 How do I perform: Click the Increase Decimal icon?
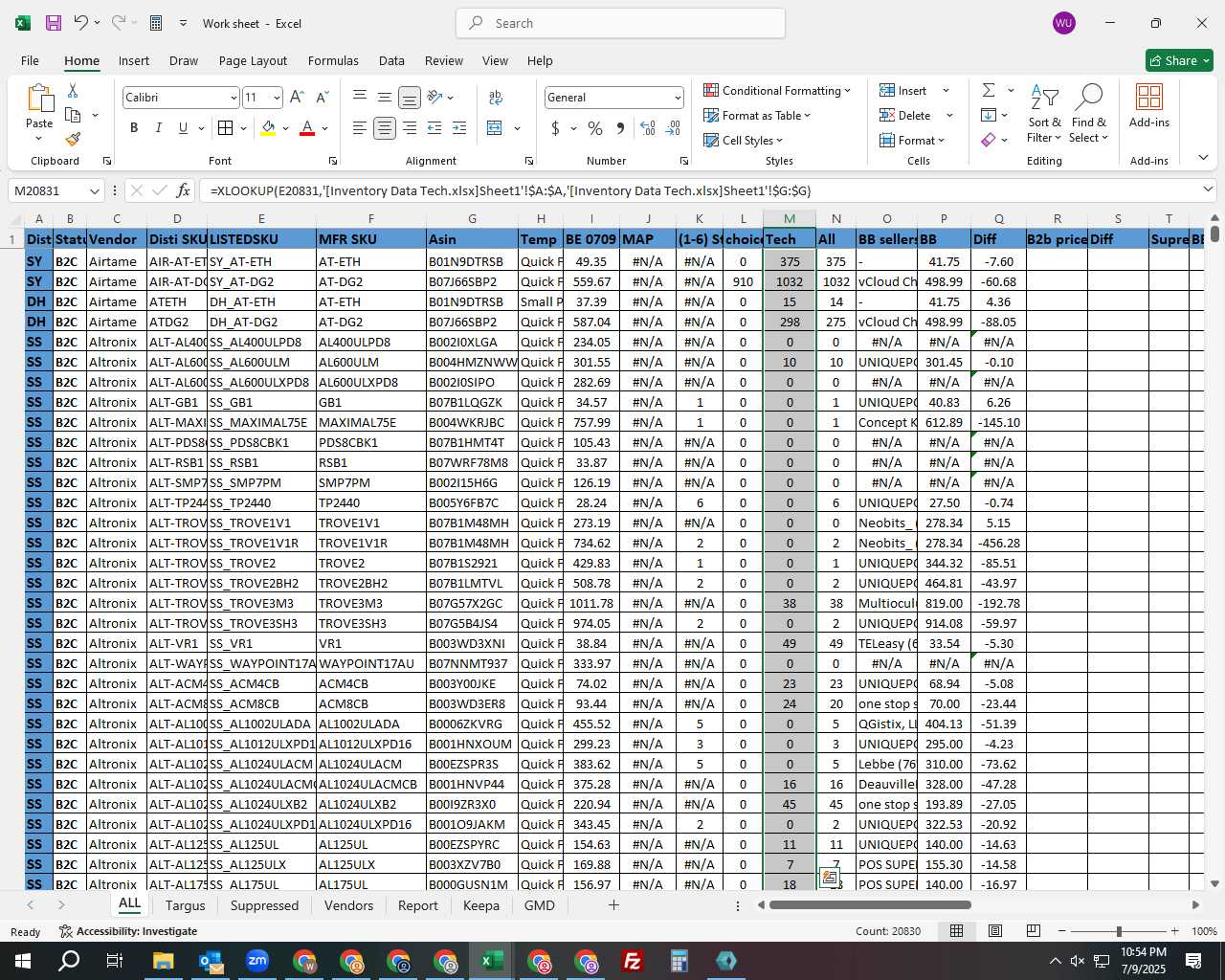tap(648, 128)
